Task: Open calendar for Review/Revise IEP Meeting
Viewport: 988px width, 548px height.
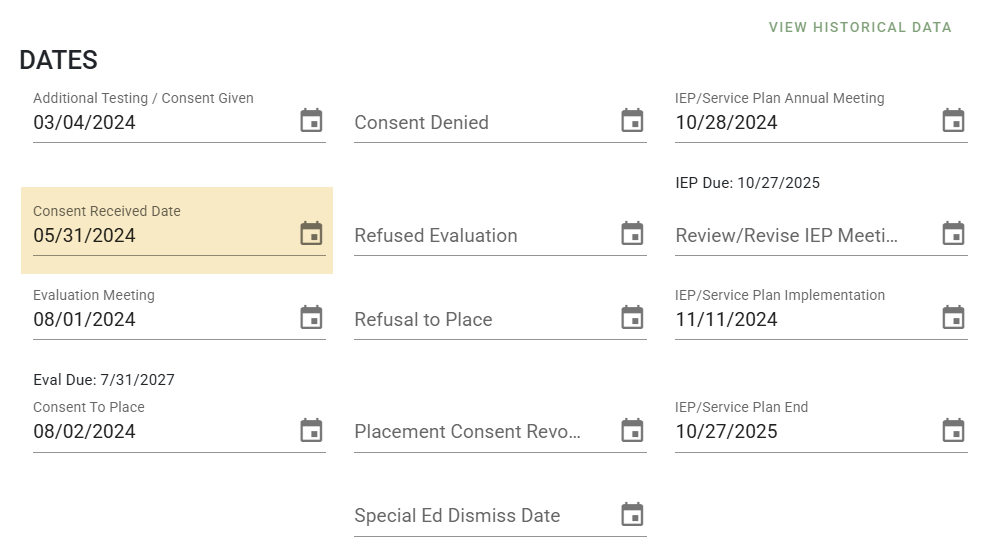Action: pos(954,233)
